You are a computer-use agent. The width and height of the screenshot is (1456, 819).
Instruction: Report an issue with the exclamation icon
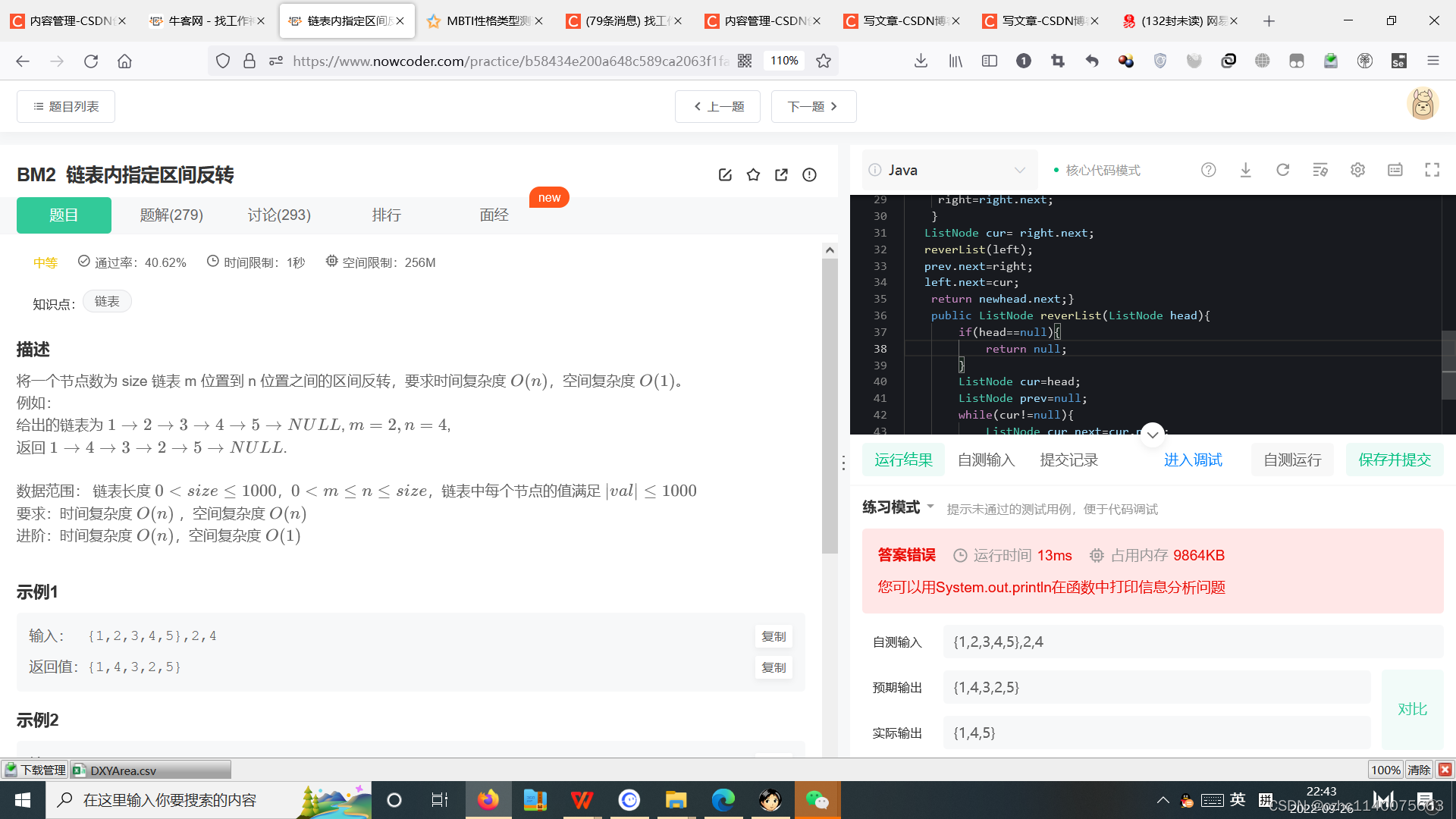click(809, 174)
